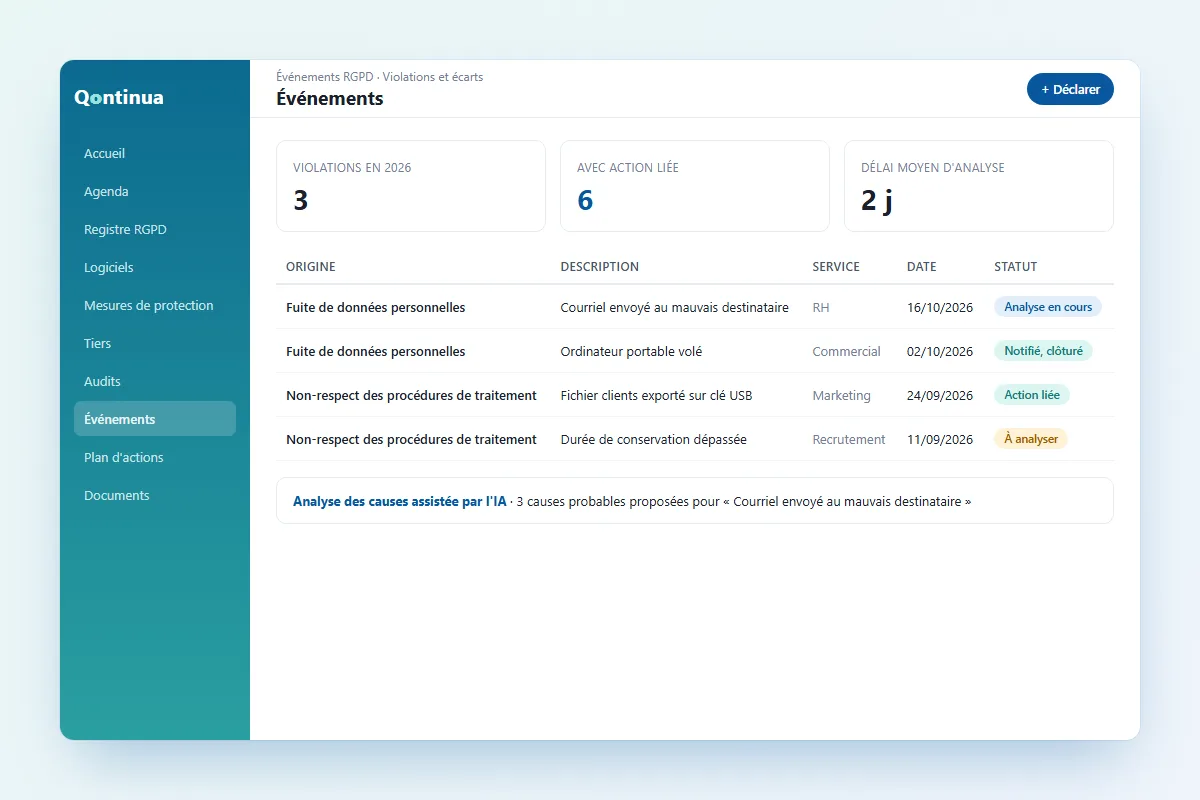
Task: Click the date 16/10/2026
Action: click(940, 308)
